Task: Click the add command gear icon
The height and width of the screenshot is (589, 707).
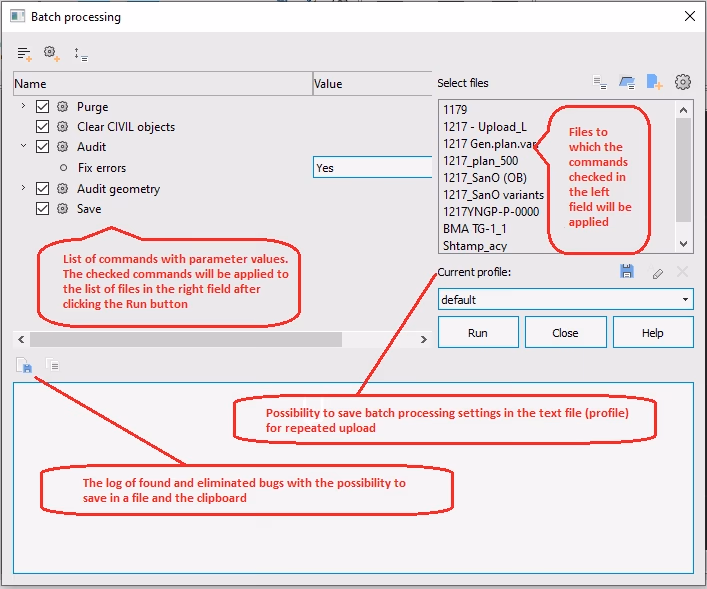Action: [51, 54]
